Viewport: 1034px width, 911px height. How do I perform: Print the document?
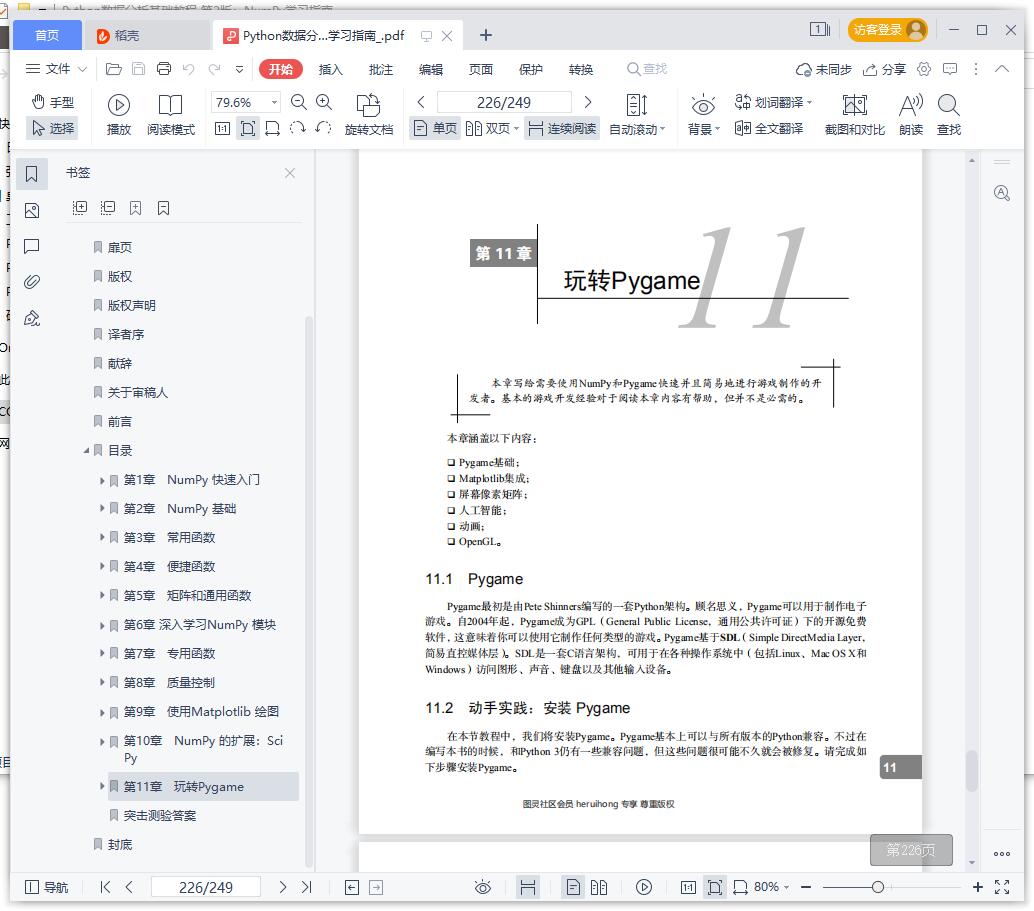pos(164,69)
